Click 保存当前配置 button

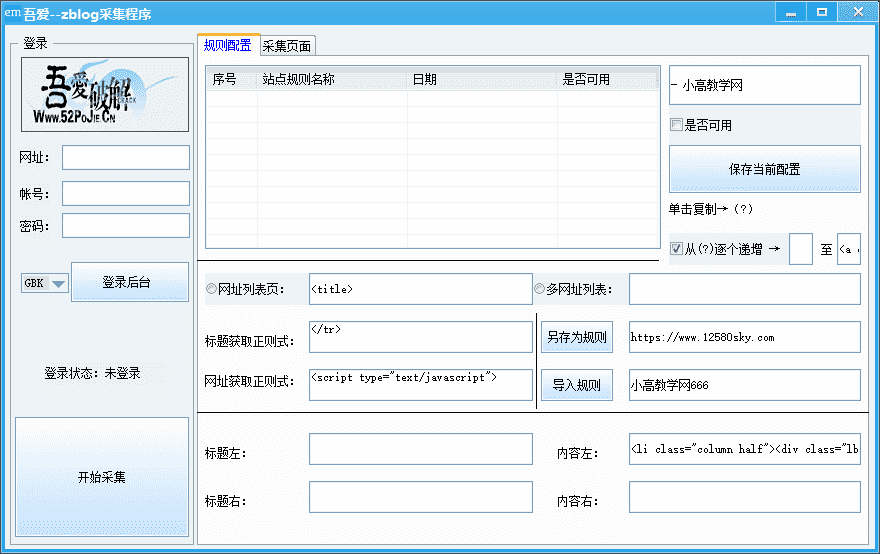tap(764, 169)
